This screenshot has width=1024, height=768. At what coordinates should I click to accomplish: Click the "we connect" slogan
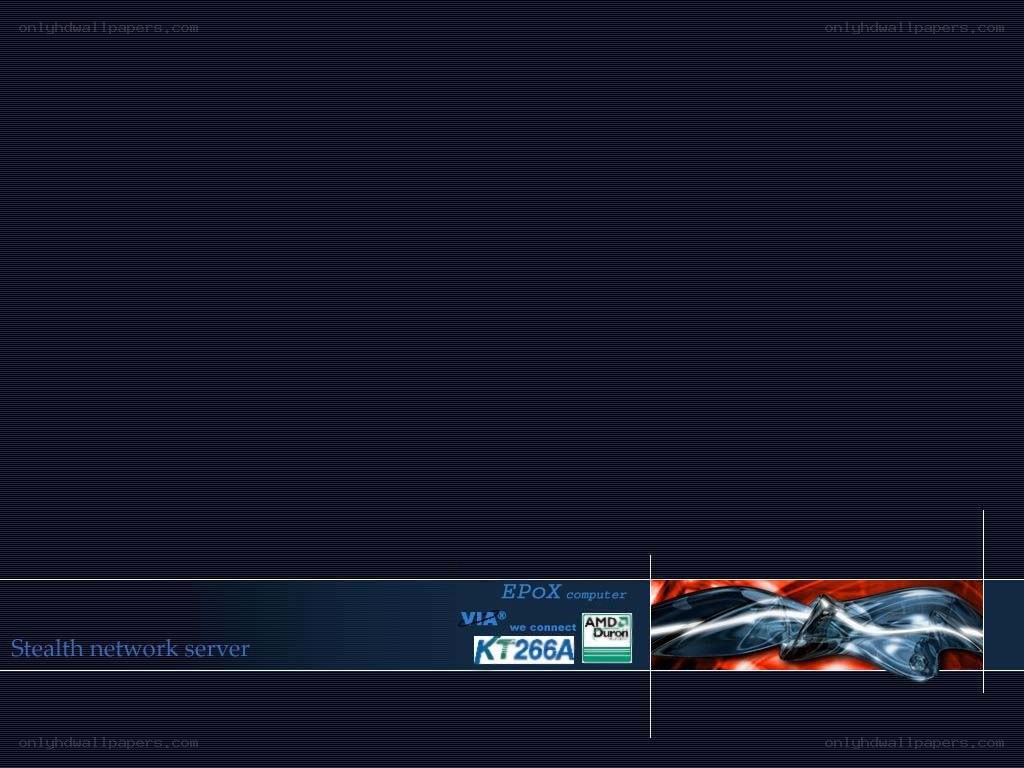(x=543, y=628)
